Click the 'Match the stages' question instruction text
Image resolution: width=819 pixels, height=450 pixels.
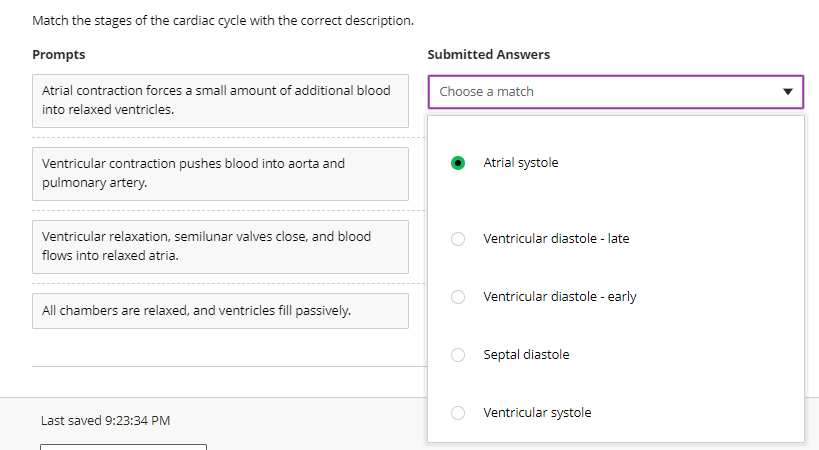pyautogui.click(x=222, y=20)
